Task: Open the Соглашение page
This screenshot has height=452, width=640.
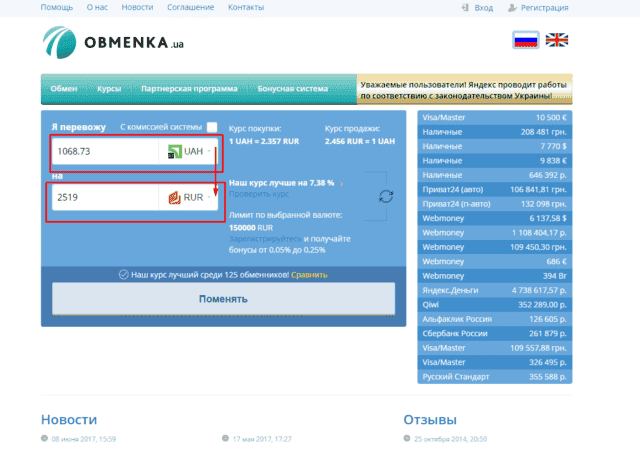Action: coord(191,7)
